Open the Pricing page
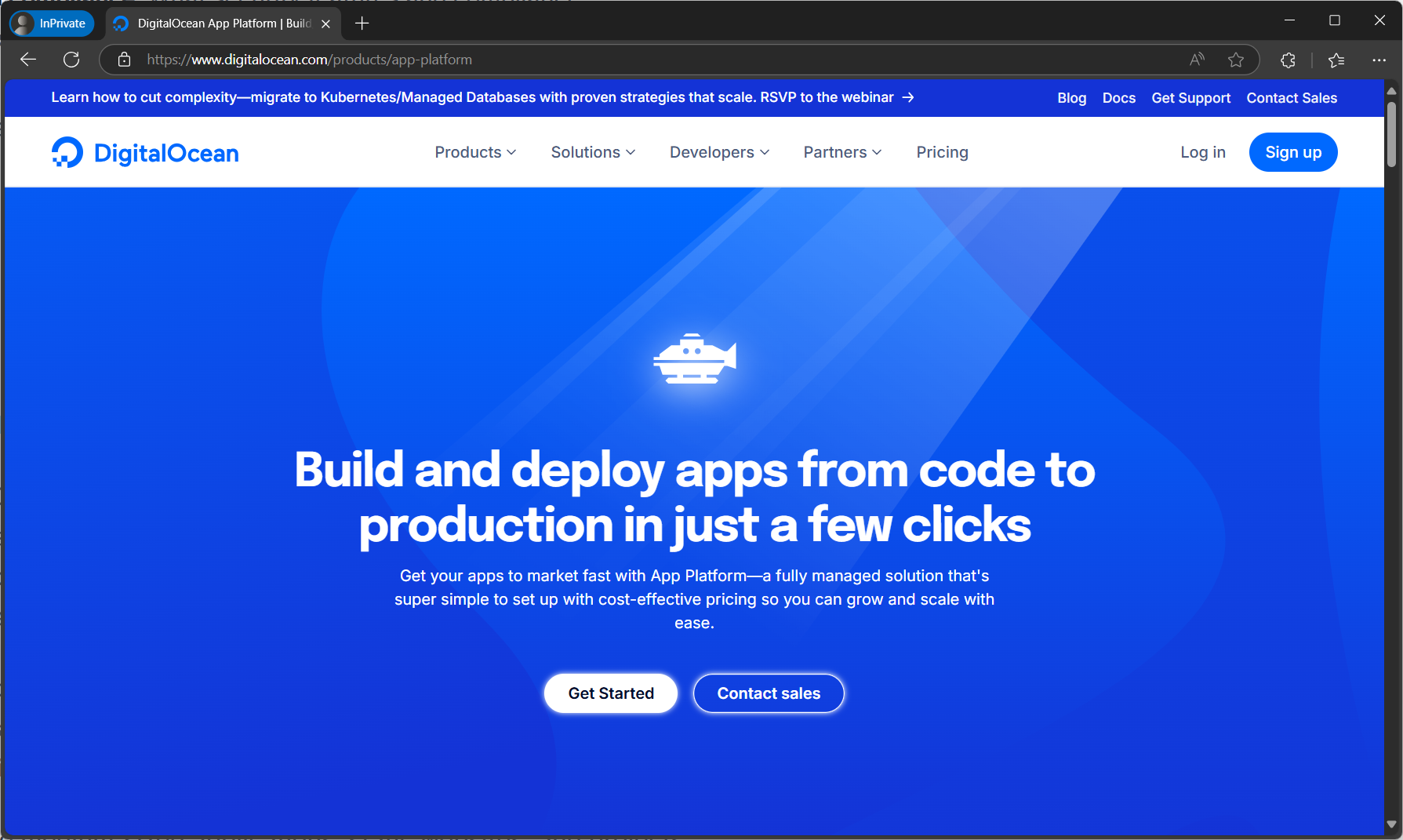 pyautogui.click(x=942, y=152)
